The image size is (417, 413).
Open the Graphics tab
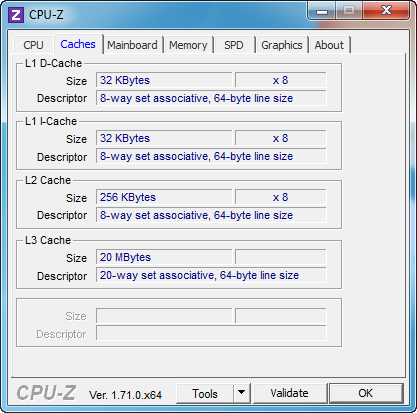tap(282, 45)
